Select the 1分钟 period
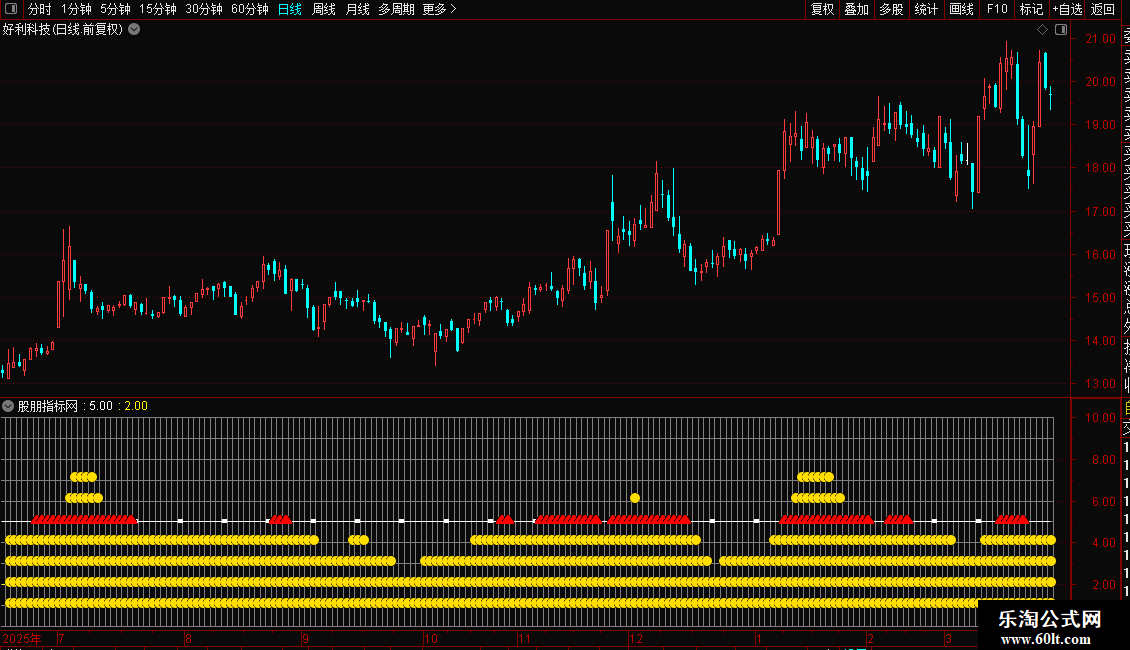Screen dimensions: 1130x650 (x=76, y=9)
